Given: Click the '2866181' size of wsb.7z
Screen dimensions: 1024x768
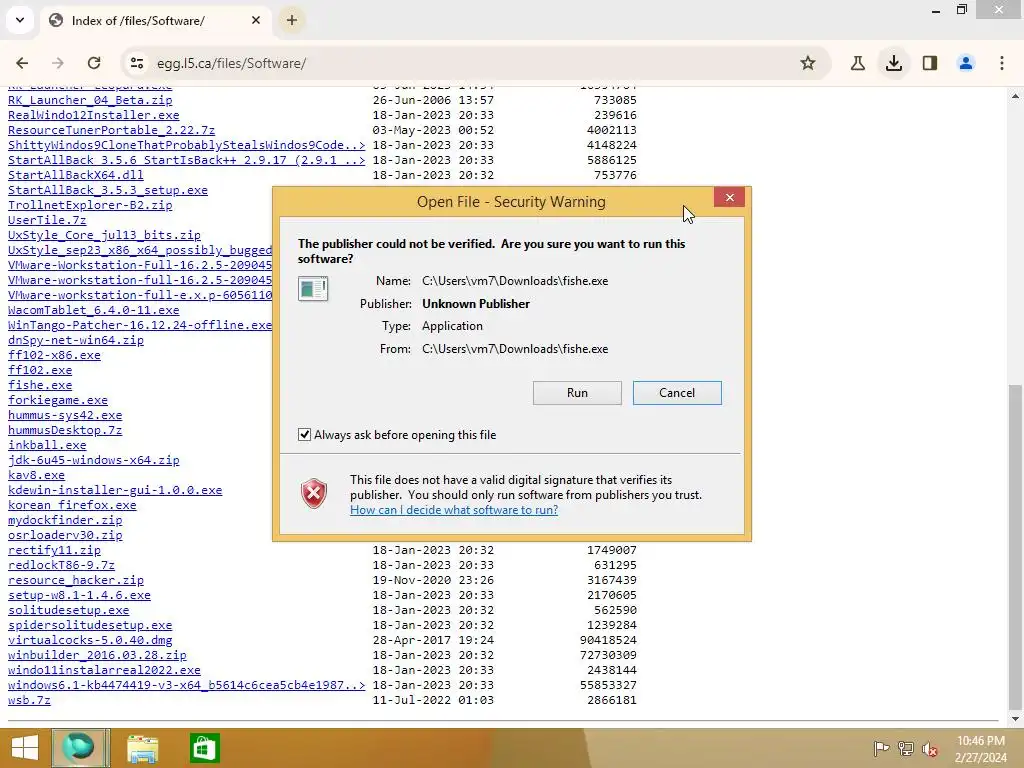Looking at the screenshot, I should (611, 700).
